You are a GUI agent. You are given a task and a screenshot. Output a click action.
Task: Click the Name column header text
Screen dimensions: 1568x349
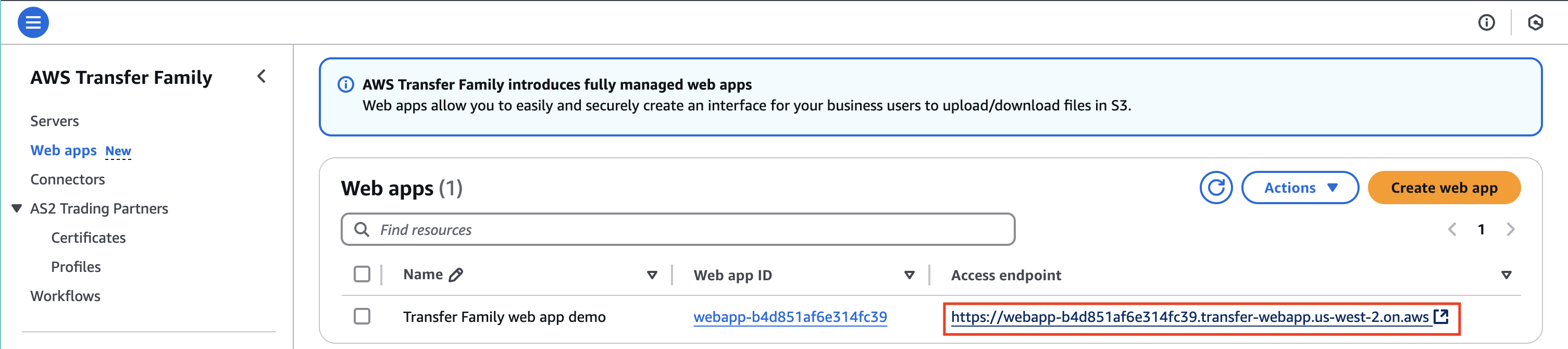(x=422, y=275)
